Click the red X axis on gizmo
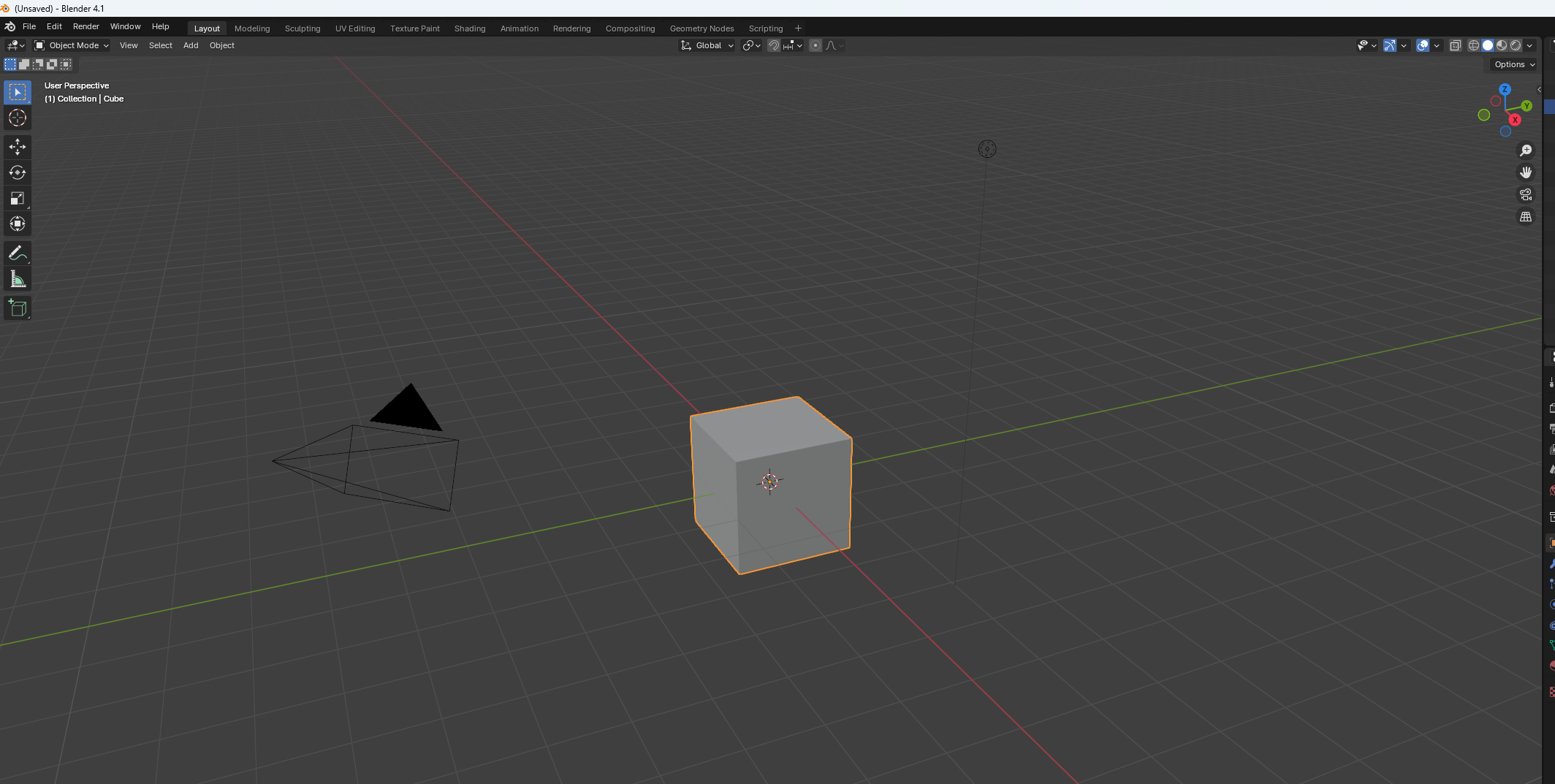 (x=1515, y=120)
